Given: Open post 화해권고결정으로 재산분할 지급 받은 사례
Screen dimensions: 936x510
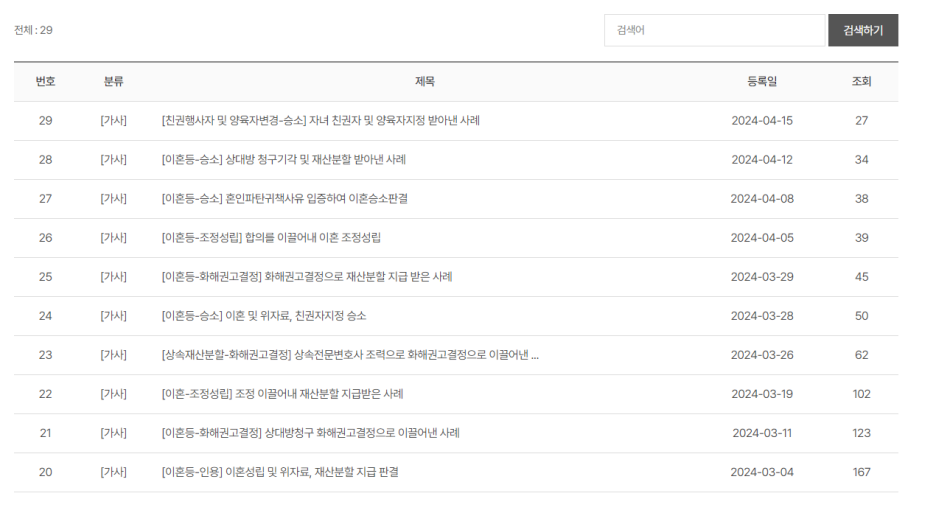Looking at the screenshot, I should point(307,276).
